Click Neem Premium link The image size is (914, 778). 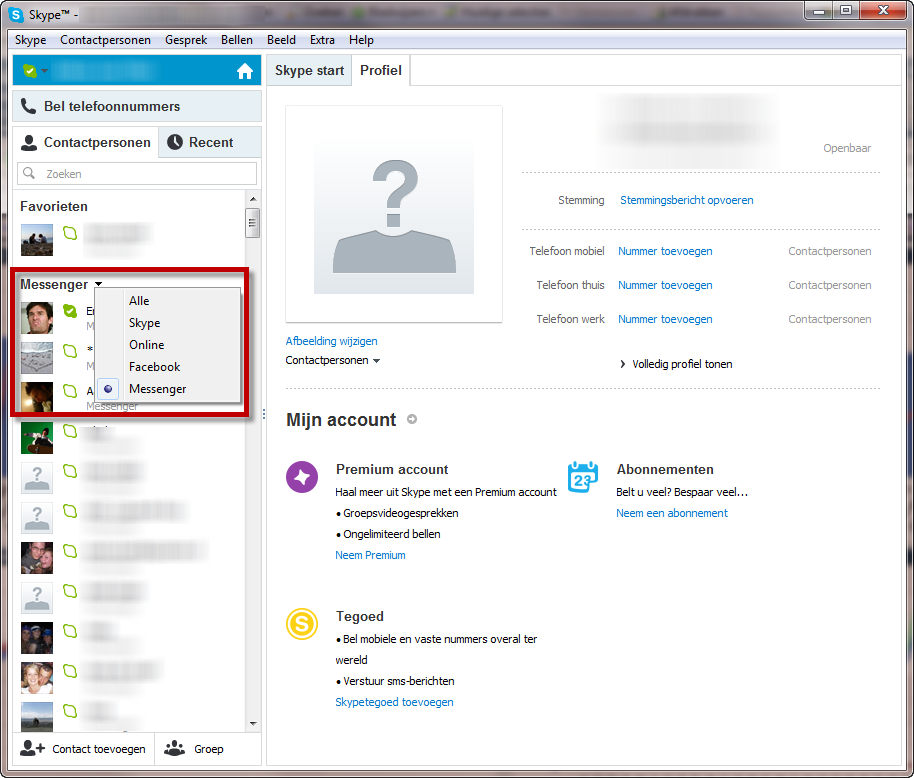click(370, 555)
